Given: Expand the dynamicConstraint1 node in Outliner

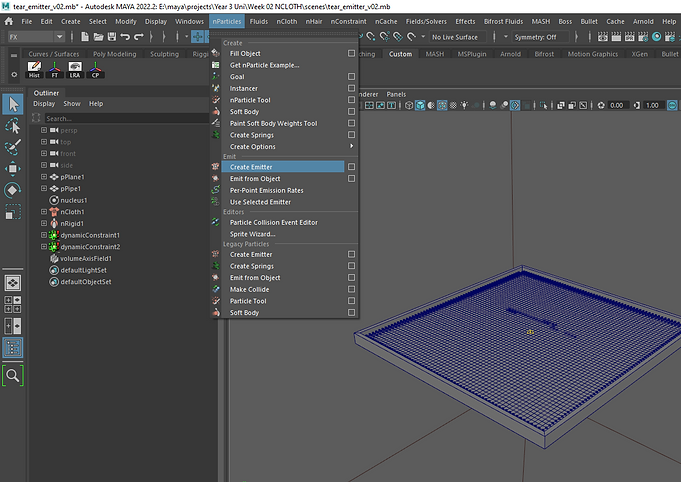Looking at the screenshot, I should (x=44, y=235).
